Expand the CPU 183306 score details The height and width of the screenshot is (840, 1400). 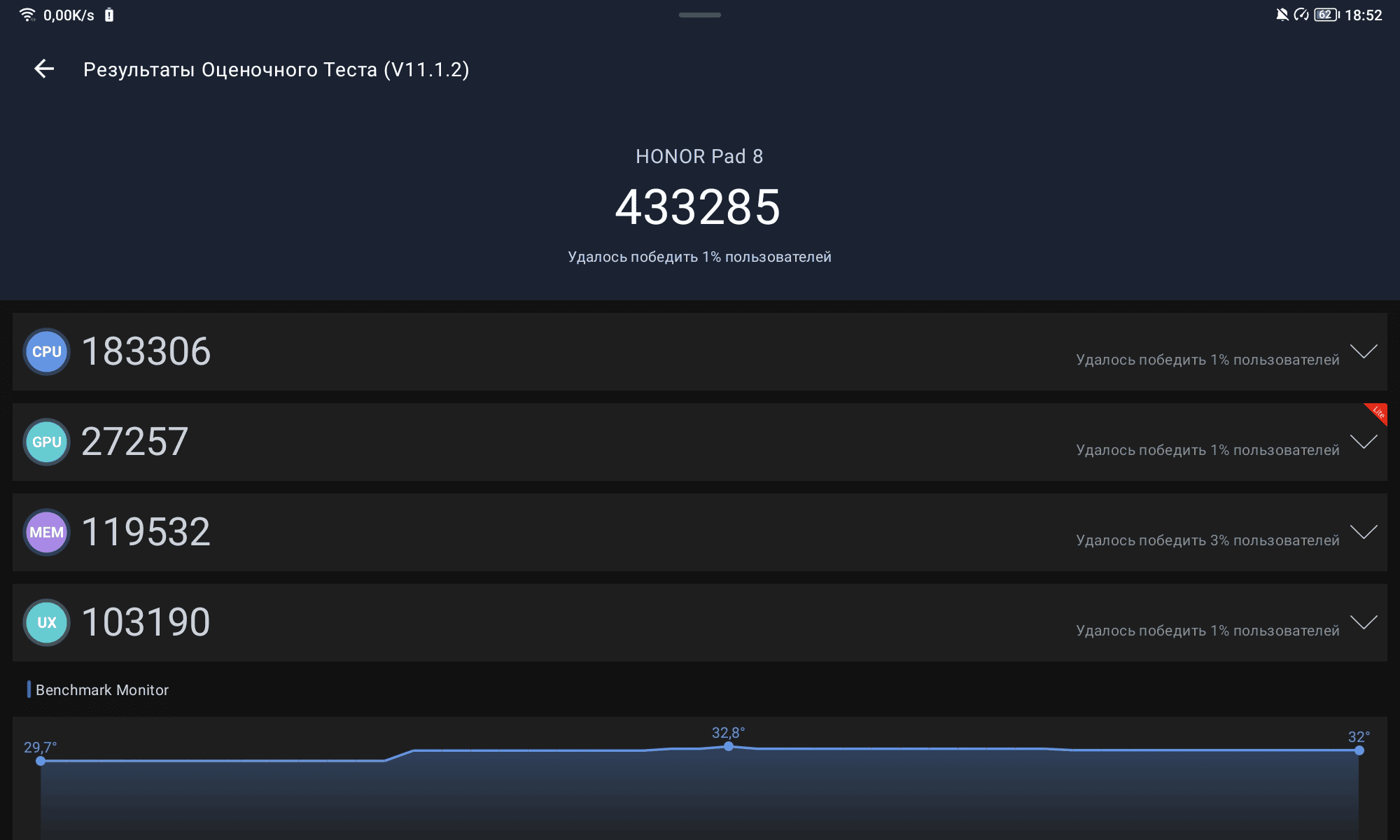pyautogui.click(x=1364, y=351)
